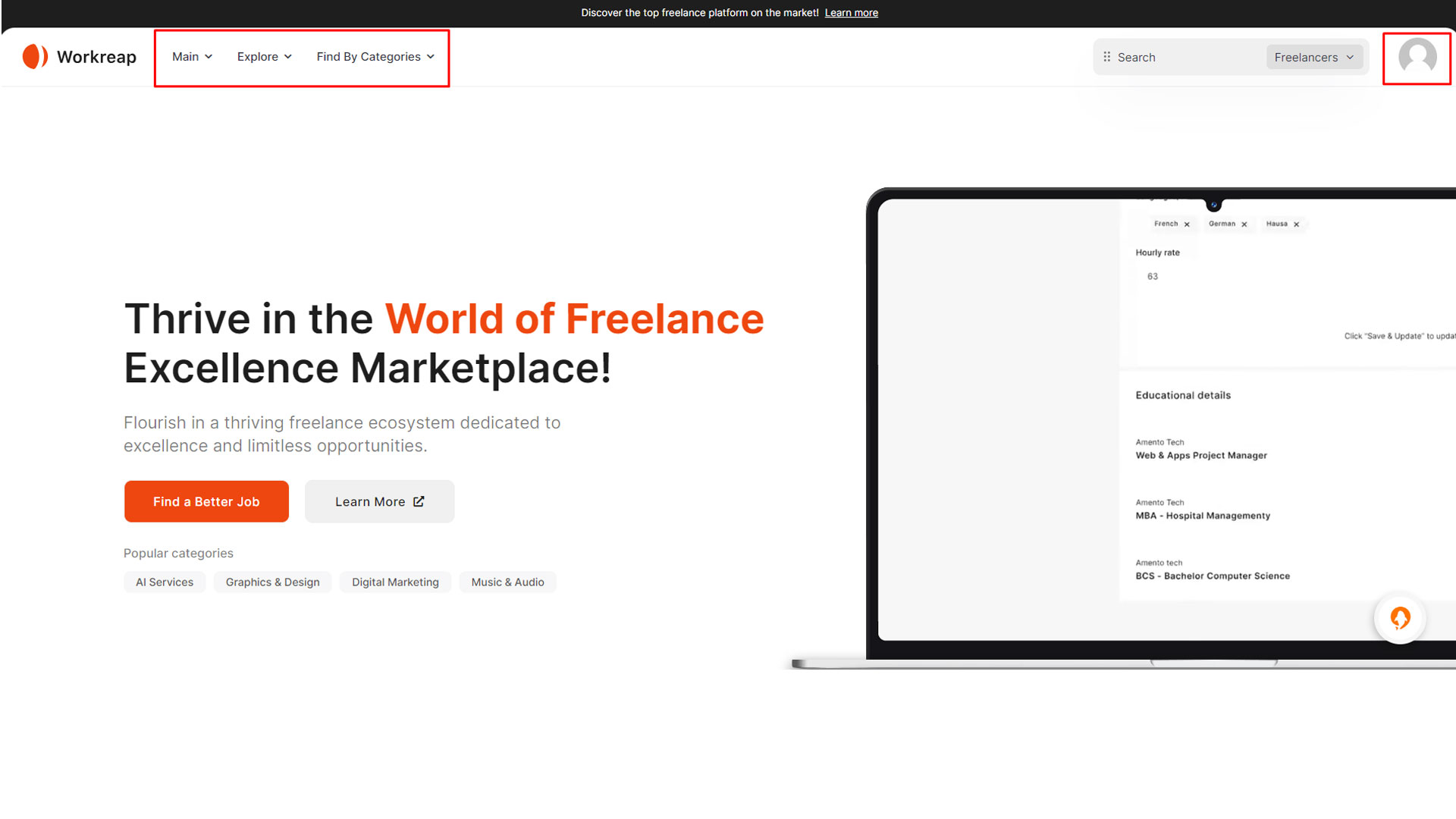This screenshot has height=819, width=1456.
Task: Choose the Digital Marketing category tag
Action: tap(395, 582)
